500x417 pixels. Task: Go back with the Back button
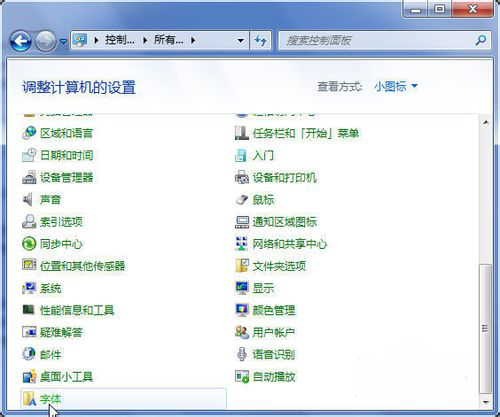click(x=21, y=41)
